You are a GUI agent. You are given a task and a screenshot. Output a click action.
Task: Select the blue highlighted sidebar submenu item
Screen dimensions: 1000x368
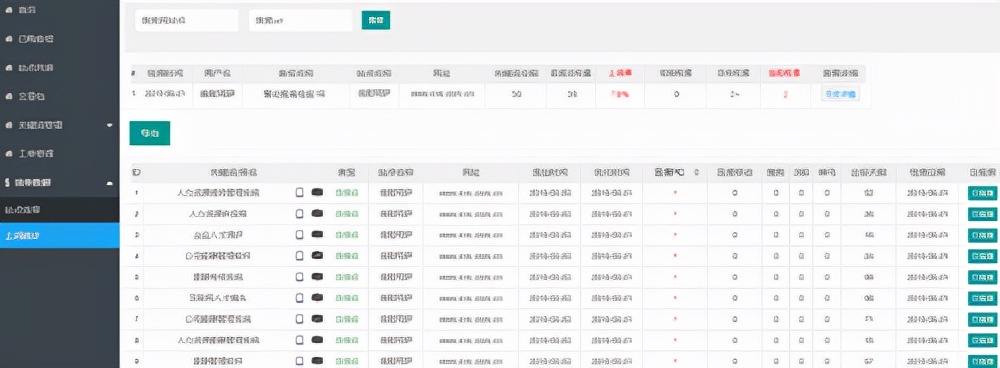[x=59, y=235]
